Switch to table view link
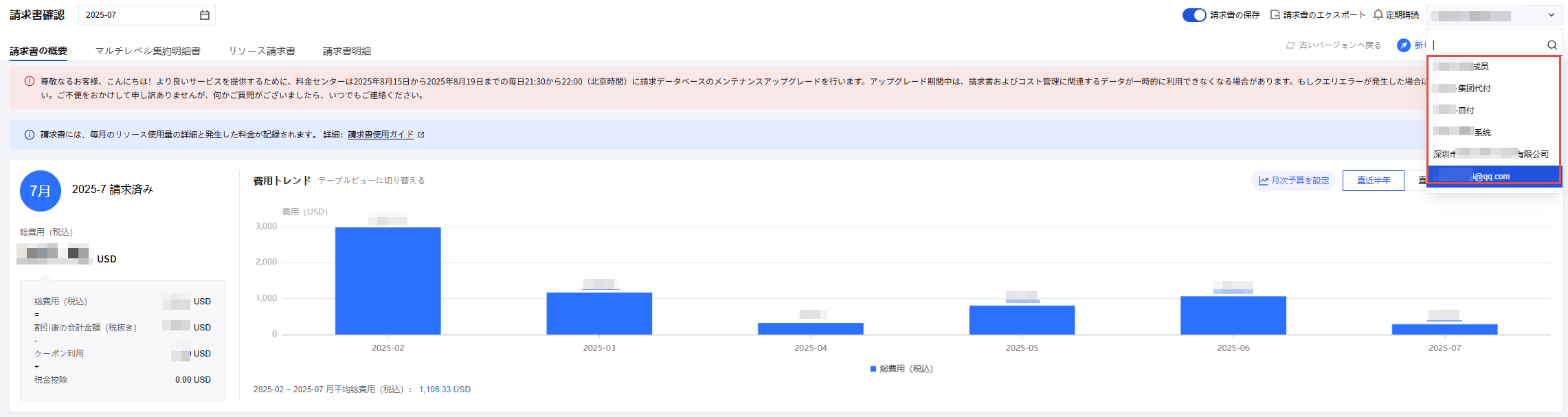 click(371, 181)
